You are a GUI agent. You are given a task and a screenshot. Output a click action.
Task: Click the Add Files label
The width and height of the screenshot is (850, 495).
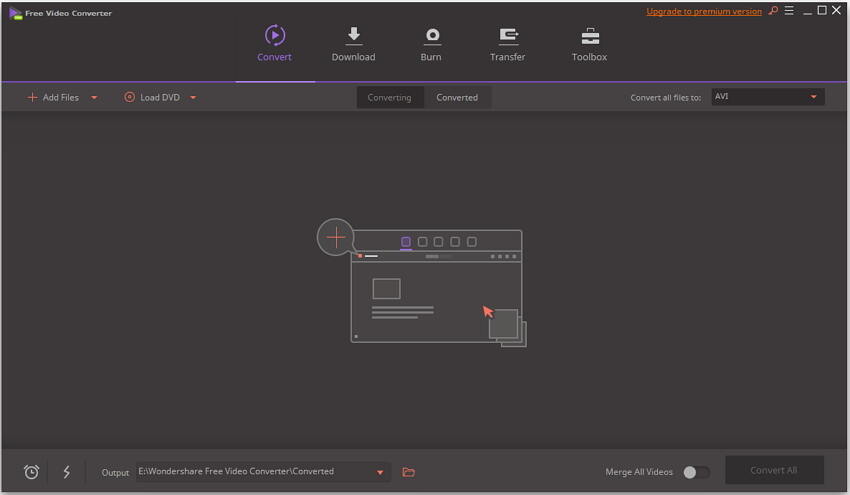(x=61, y=98)
